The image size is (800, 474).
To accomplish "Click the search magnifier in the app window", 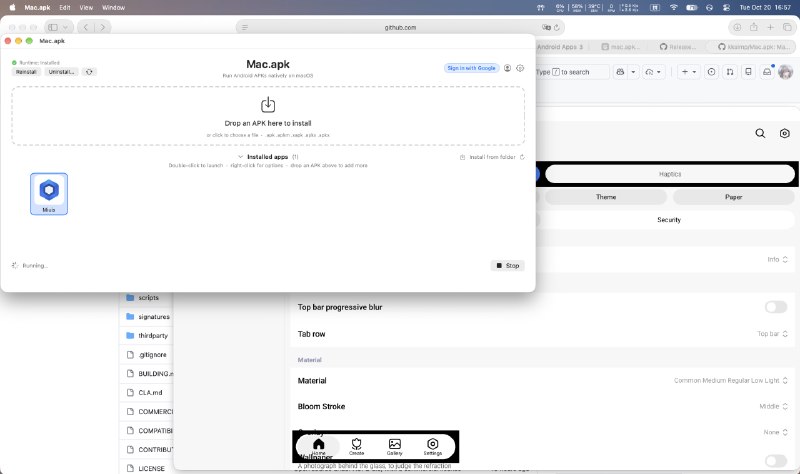I will [760, 133].
